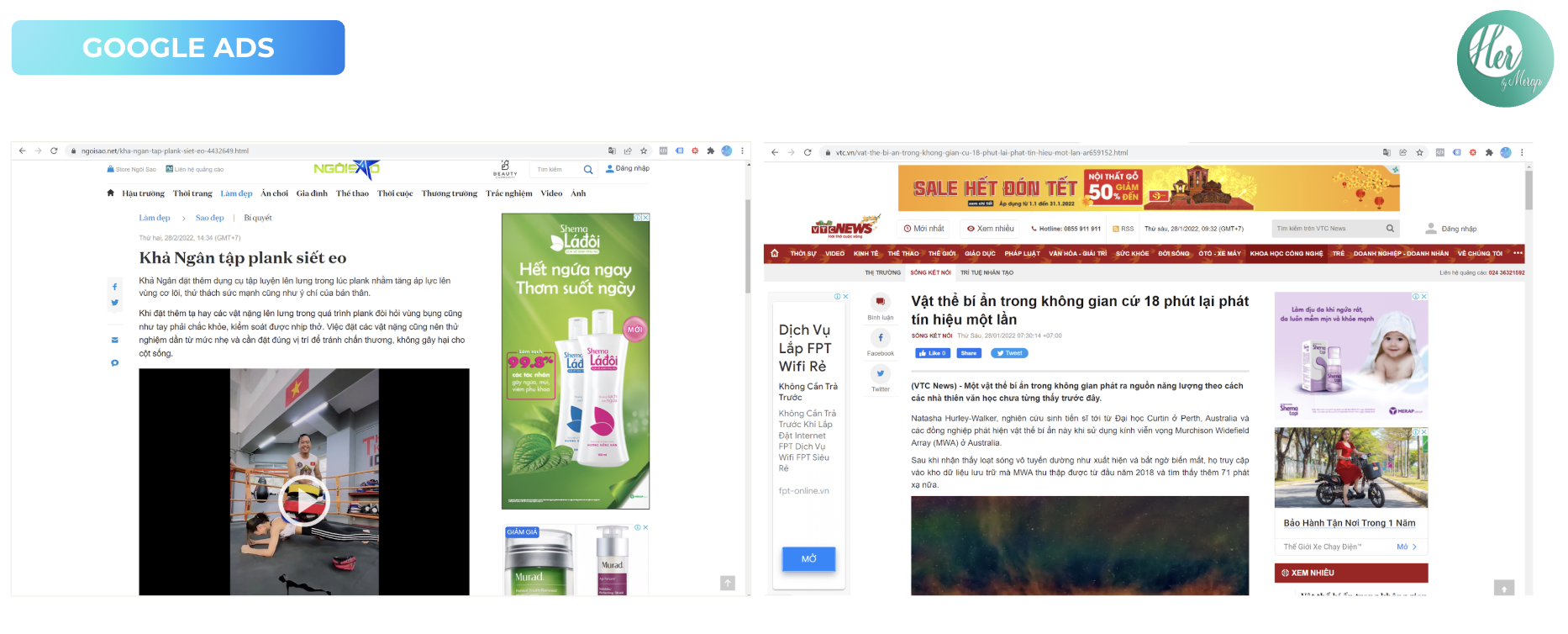Click the MỞ button in FPT ad
The height and width of the screenshot is (634, 1568).
coord(808,559)
